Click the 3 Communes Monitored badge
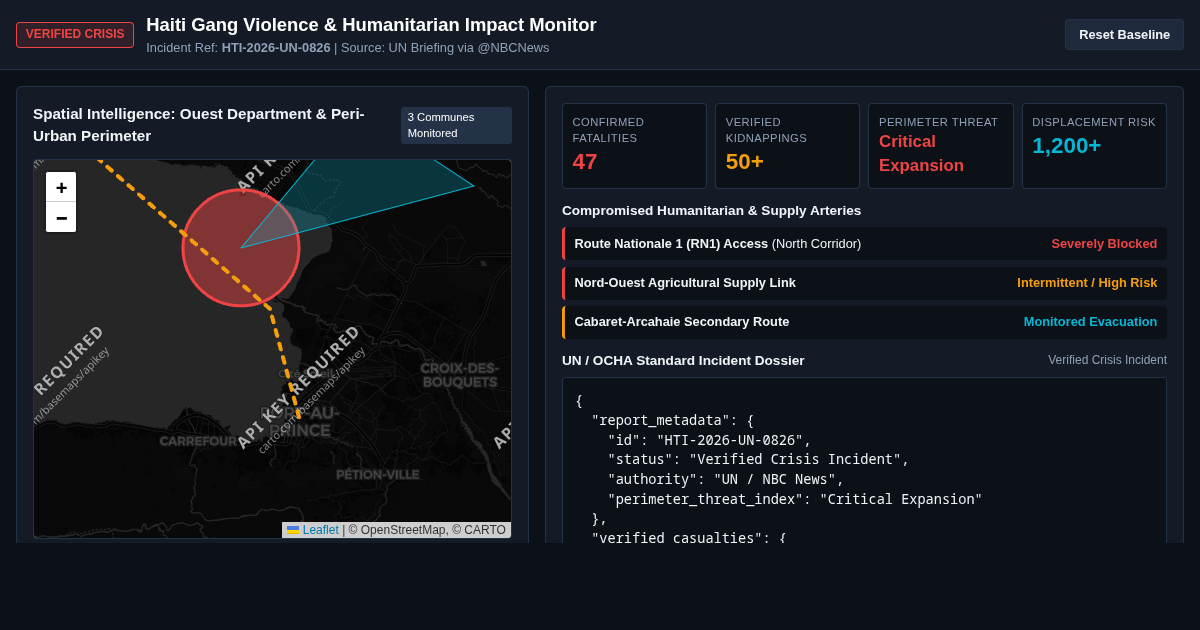This screenshot has width=1200, height=630. (456, 125)
